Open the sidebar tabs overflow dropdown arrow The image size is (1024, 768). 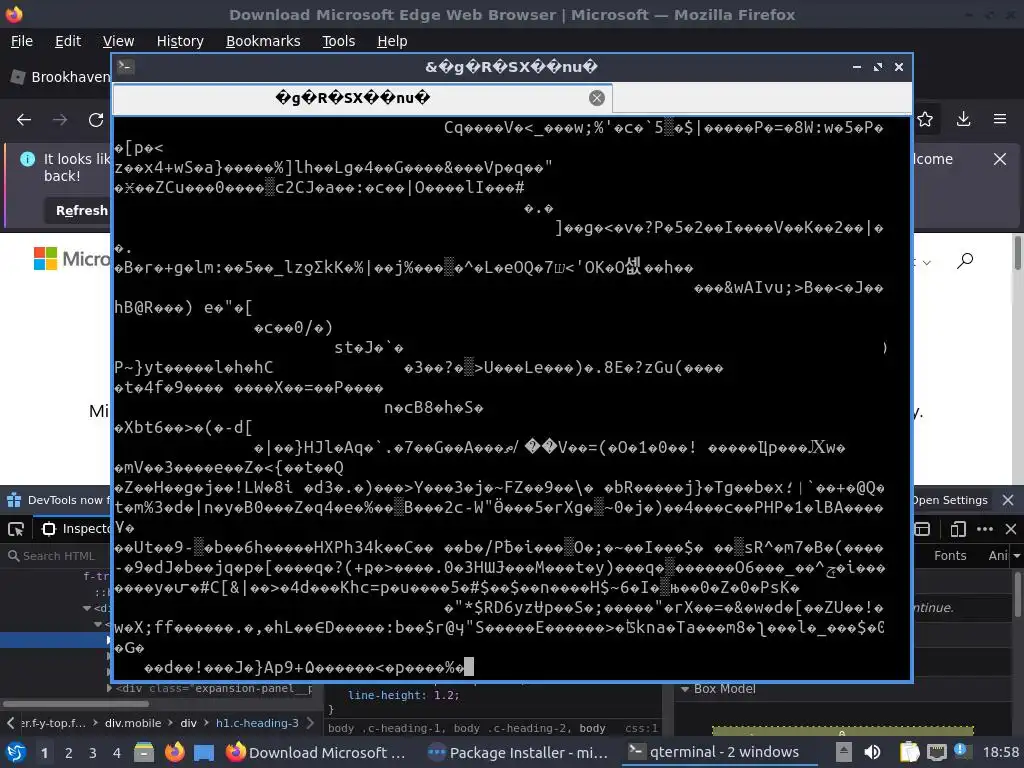click(x=1016, y=556)
